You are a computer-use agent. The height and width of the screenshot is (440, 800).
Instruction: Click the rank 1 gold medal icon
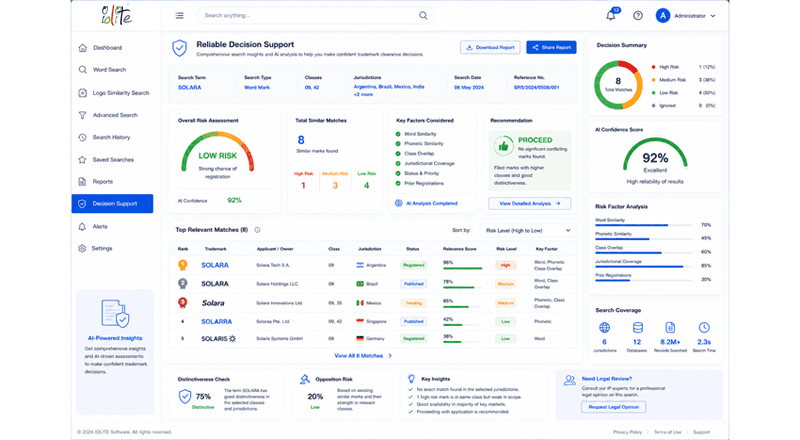pyautogui.click(x=183, y=265)
